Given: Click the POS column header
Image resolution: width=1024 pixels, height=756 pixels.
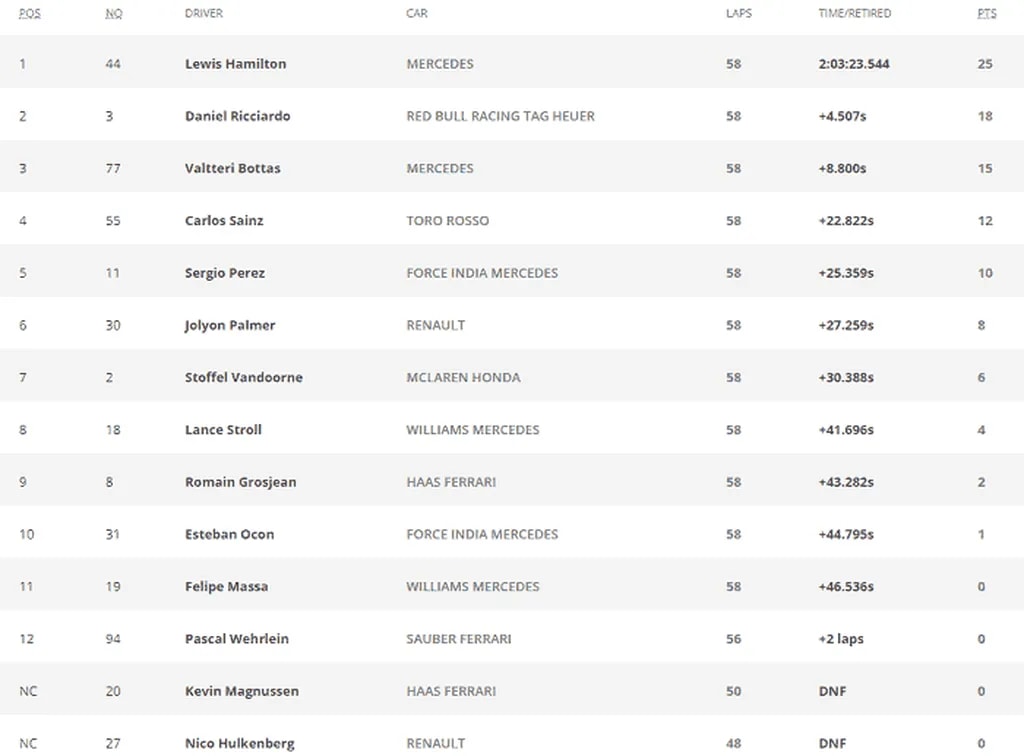Looking at the screenshot, I should click(x=29, y=13).
